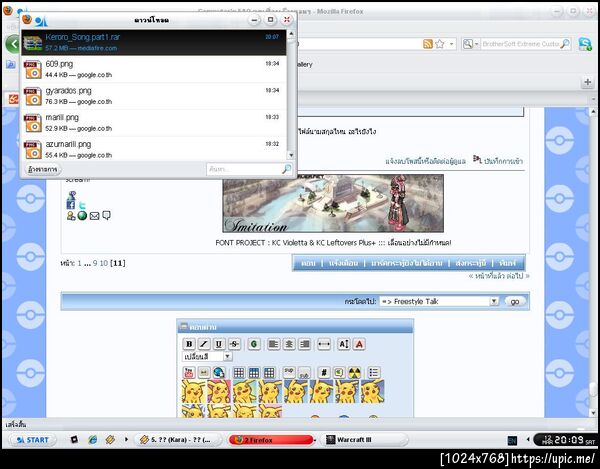The width and height of the screenshot is (600, 469).
Task: Apply strikethrough formatting in reply editor
Action: coord(234,344)
